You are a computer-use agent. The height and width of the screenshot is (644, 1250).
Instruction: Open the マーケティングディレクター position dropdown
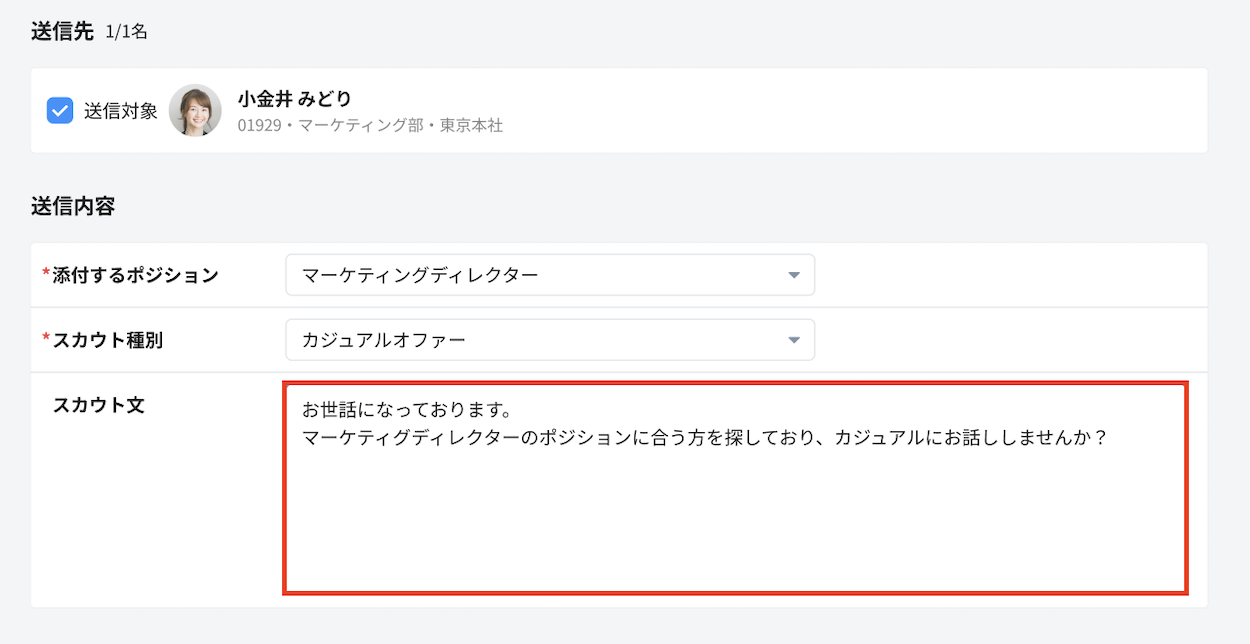pyautogui.click(x=549, y=275)
